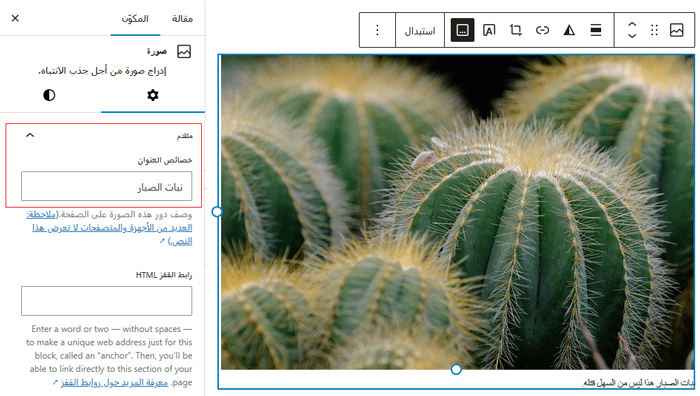Open the learn more about anchor links link
The image size is (700, 396).
coord(114,383)
